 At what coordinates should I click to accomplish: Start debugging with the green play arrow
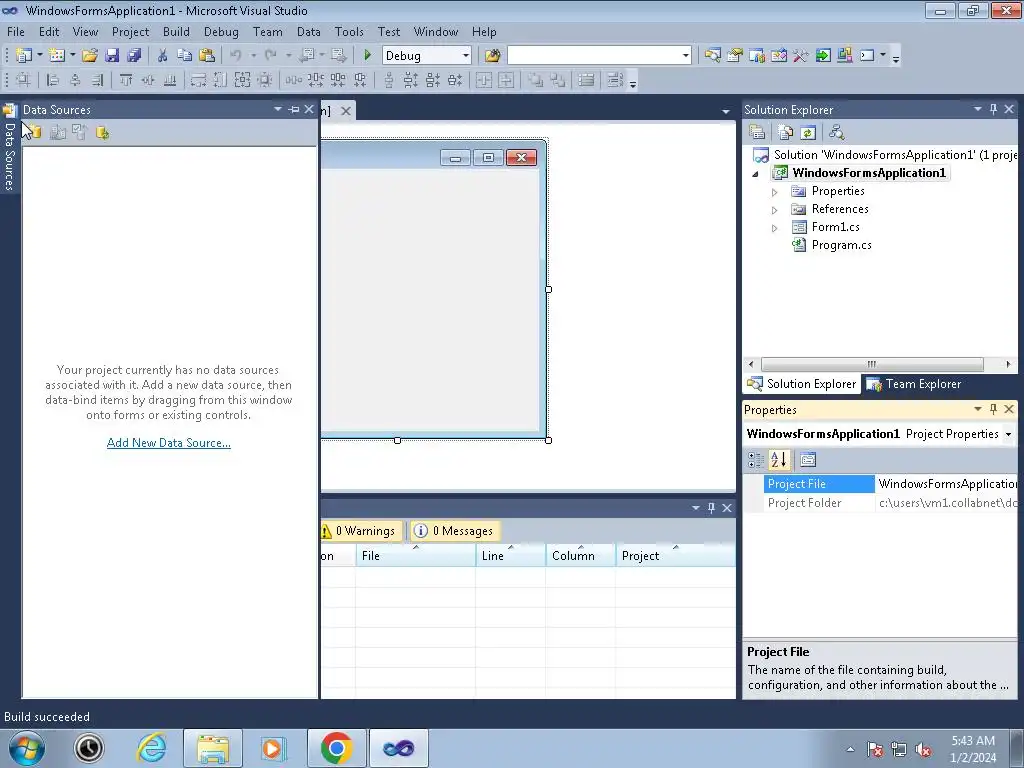tap(367, 56)
